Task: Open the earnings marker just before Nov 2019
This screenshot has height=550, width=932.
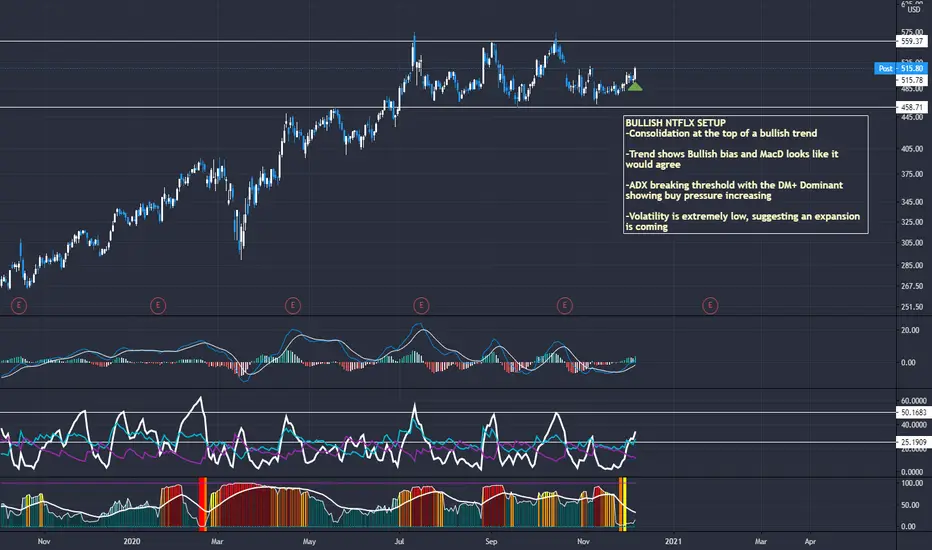Action: [x=19, y=306]
